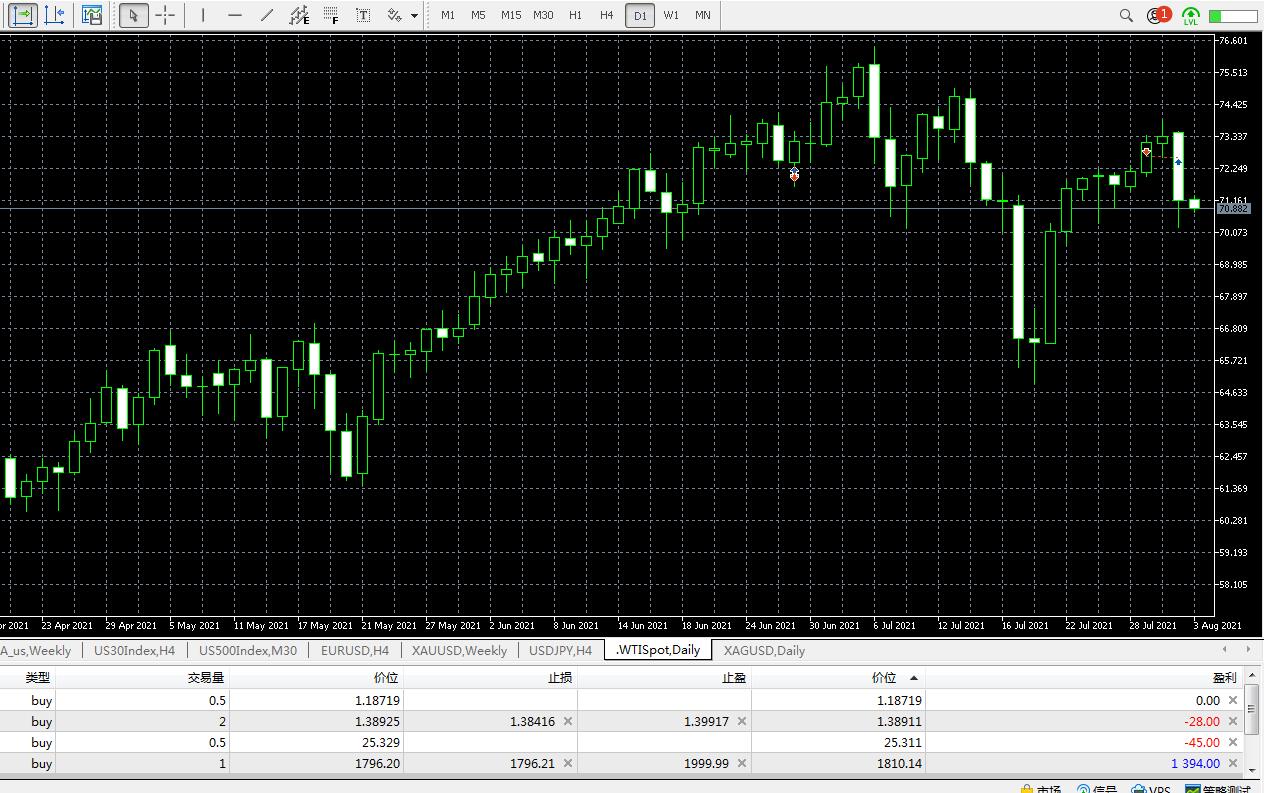
Task: Pick the horizontal line drawing tool
Action: pos(235,15)
